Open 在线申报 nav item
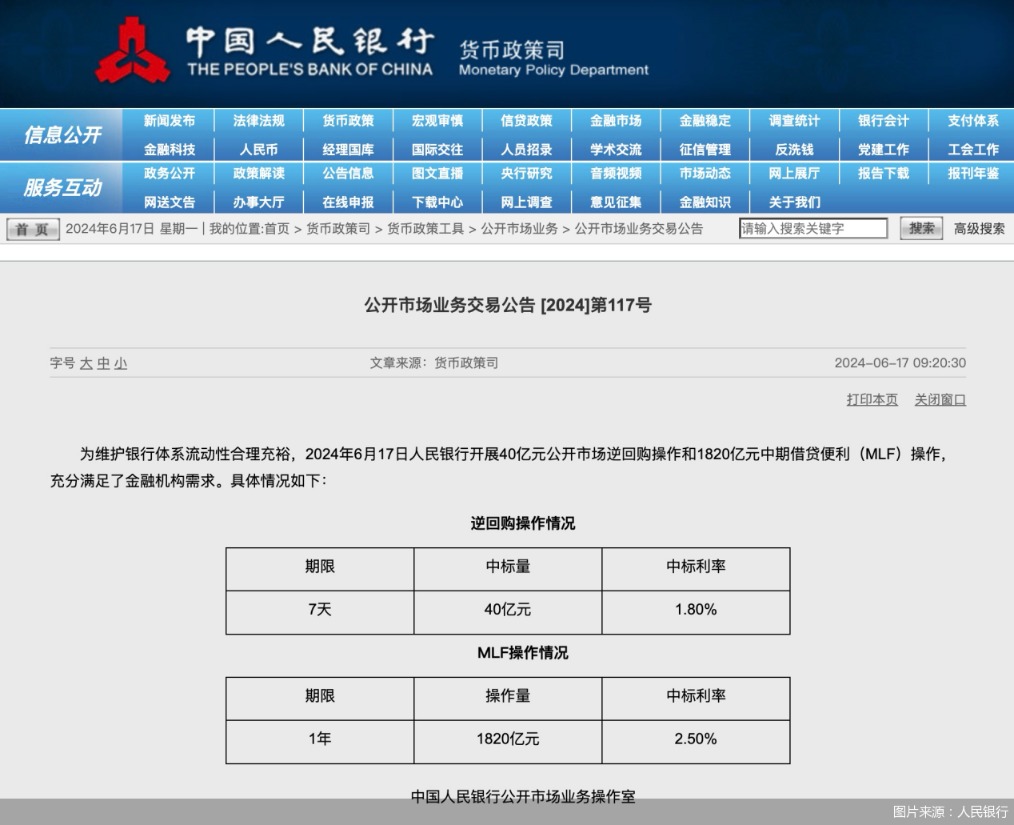 pyautogui.click(x=348, y=202)
